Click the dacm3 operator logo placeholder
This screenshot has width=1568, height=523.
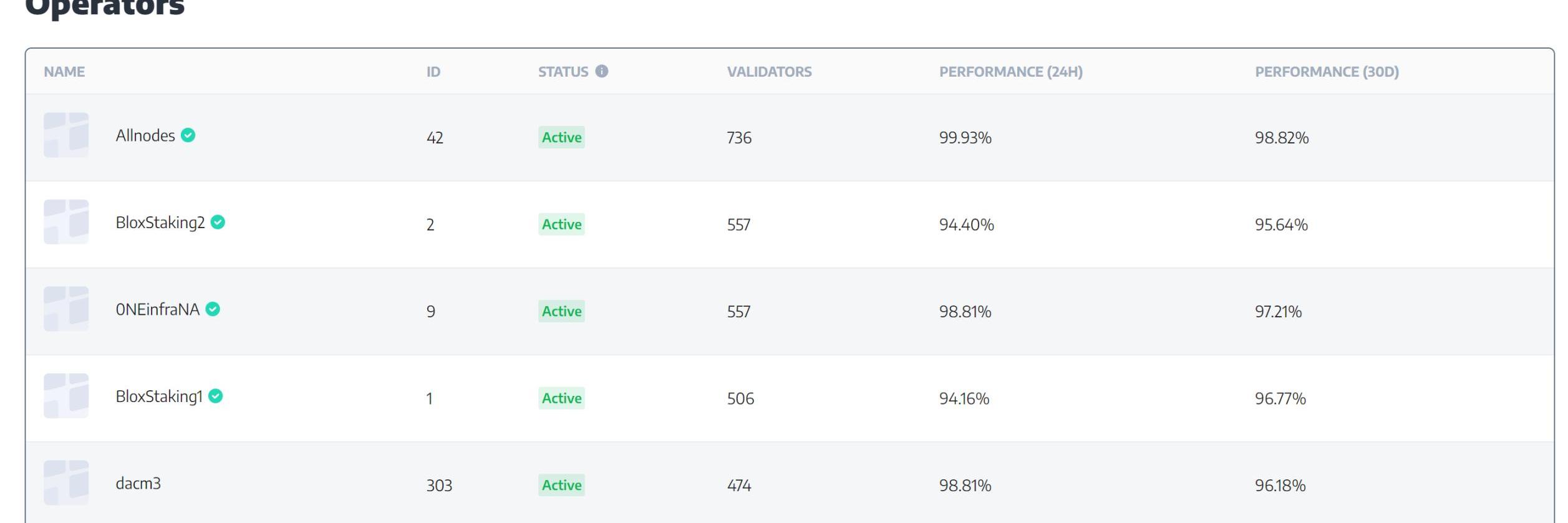click(66, 482)
